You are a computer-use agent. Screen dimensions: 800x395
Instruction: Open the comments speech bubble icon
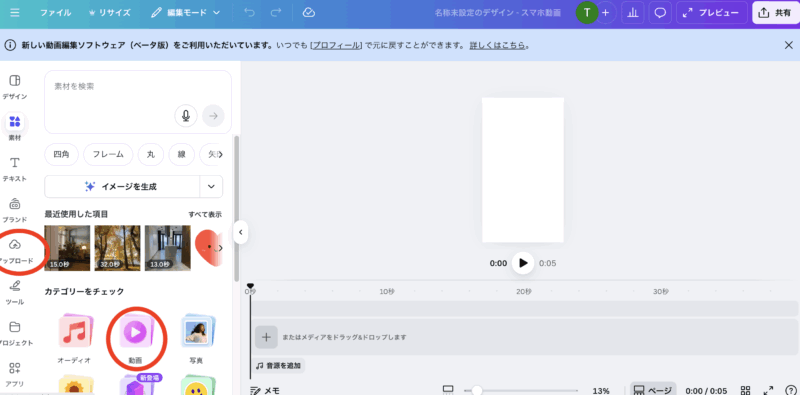tap(660, 13)
